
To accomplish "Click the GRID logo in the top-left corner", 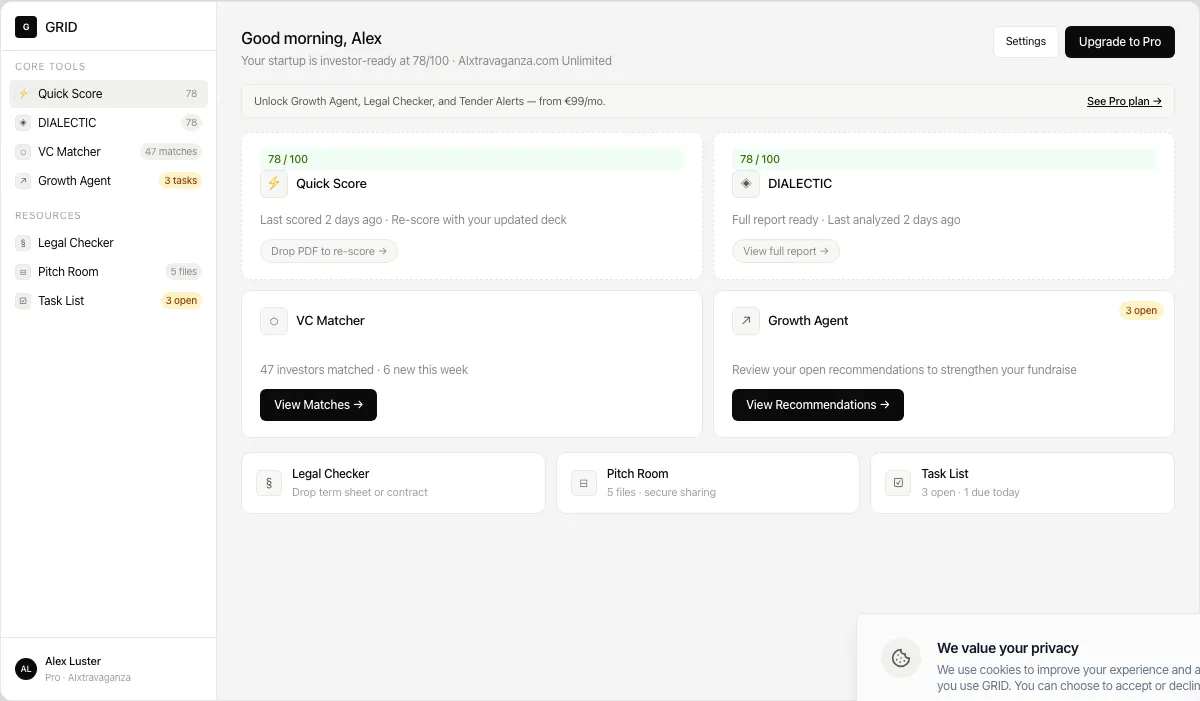I will pos(26,27).
